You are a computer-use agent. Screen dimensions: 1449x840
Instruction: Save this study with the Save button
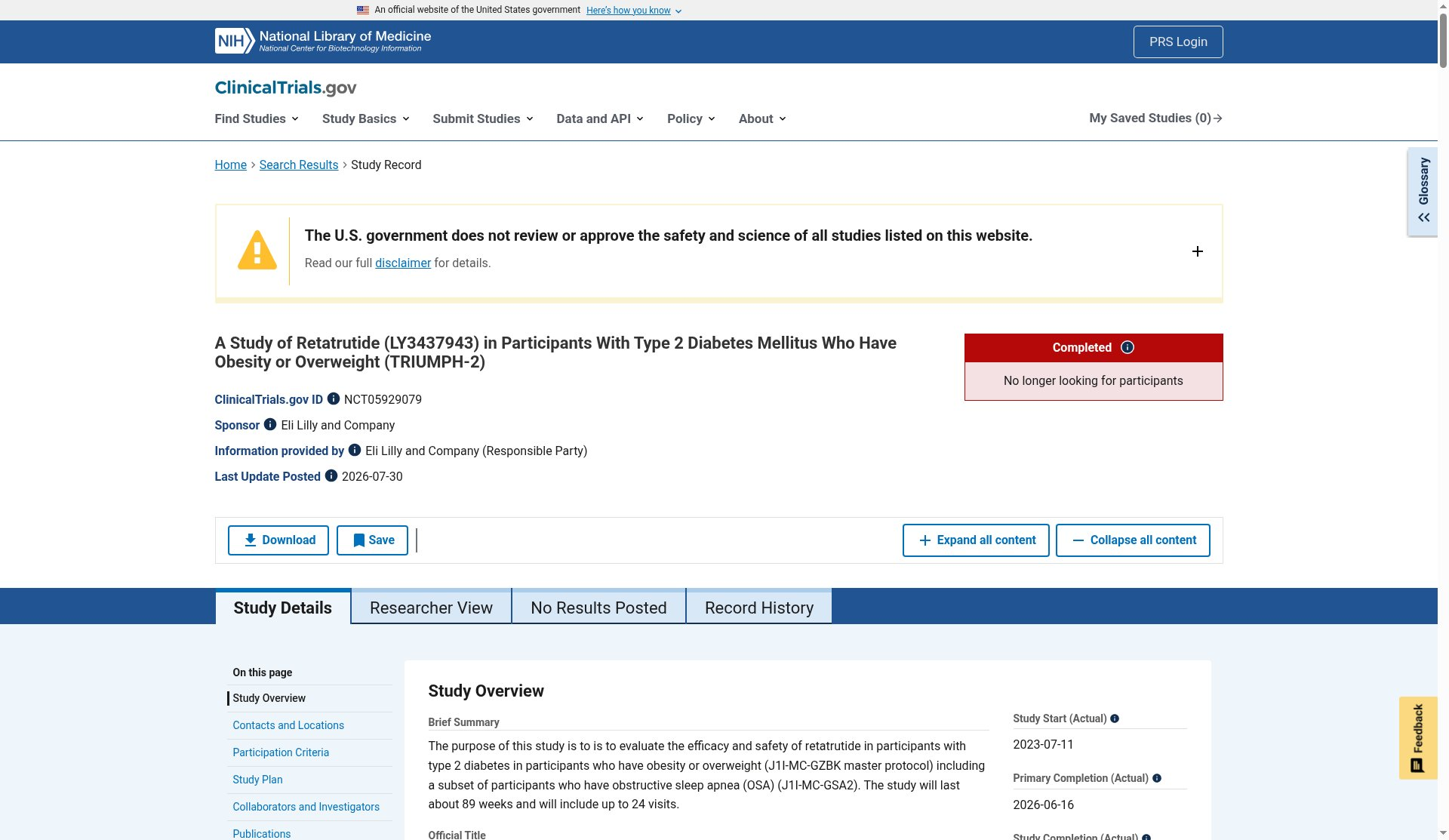pos(372,540)
